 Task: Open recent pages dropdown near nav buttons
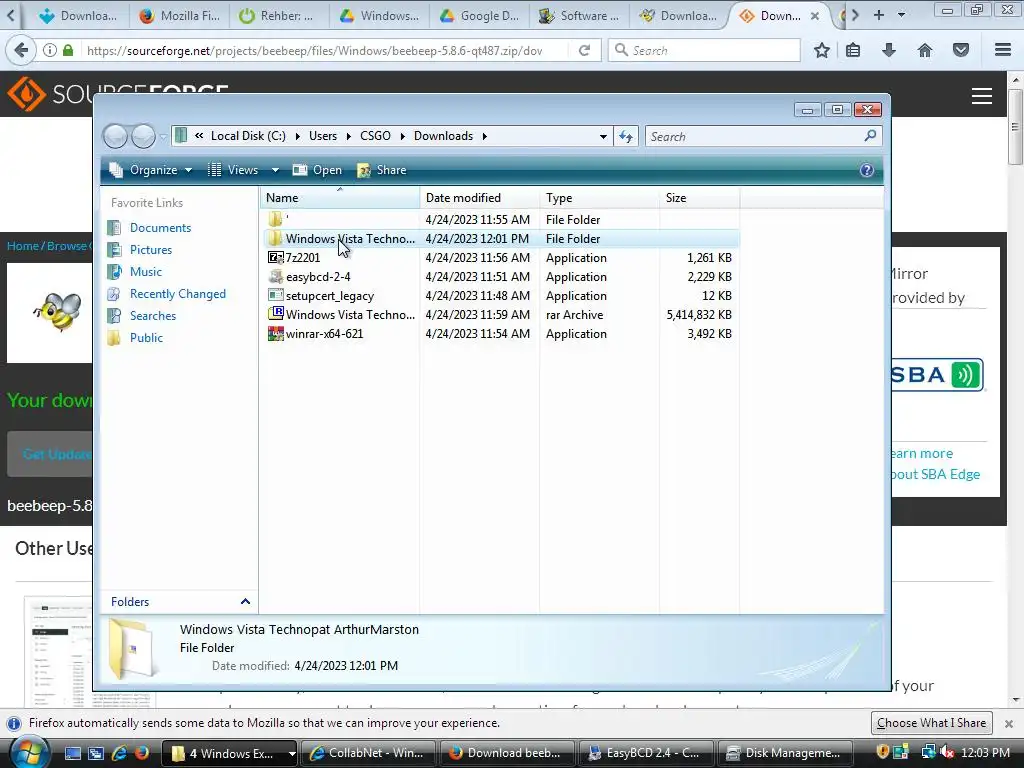coord(163,136)
